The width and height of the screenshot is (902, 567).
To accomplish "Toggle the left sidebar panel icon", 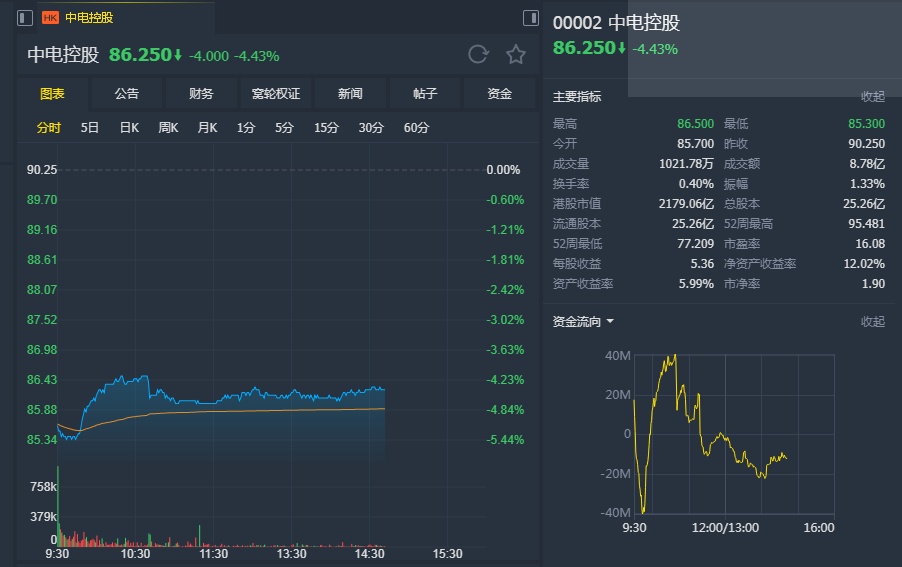I will [x=25, y=18].
